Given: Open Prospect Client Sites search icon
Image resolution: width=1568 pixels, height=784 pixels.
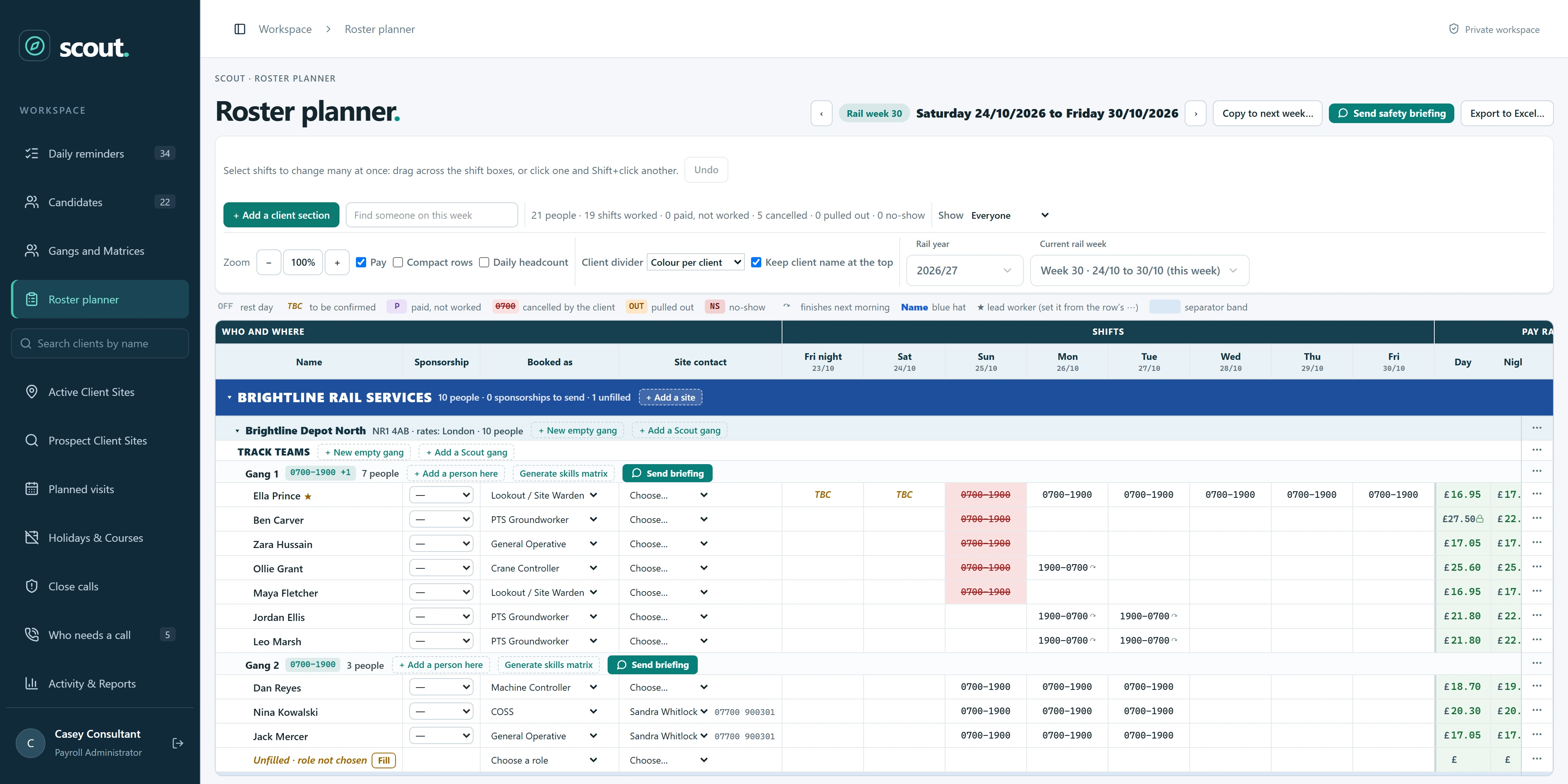Looking at the screenshot, I should 32,441.
